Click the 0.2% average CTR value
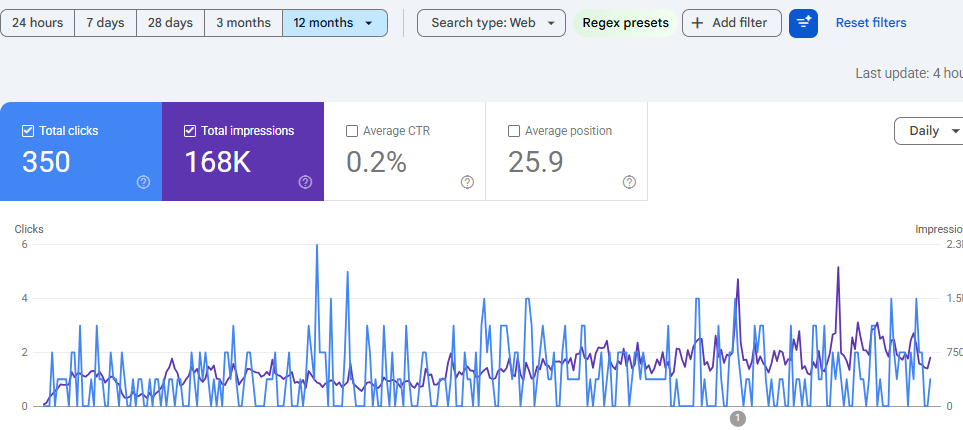 pyautogui.click(x=376, y=162)
